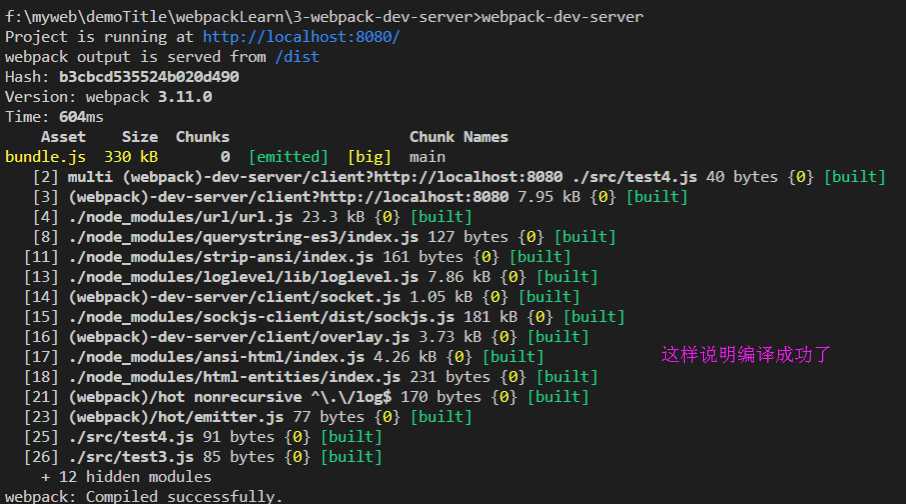Click the bundle.js asset name
Viewport: 906px width, 504px height.
[45, 157]
